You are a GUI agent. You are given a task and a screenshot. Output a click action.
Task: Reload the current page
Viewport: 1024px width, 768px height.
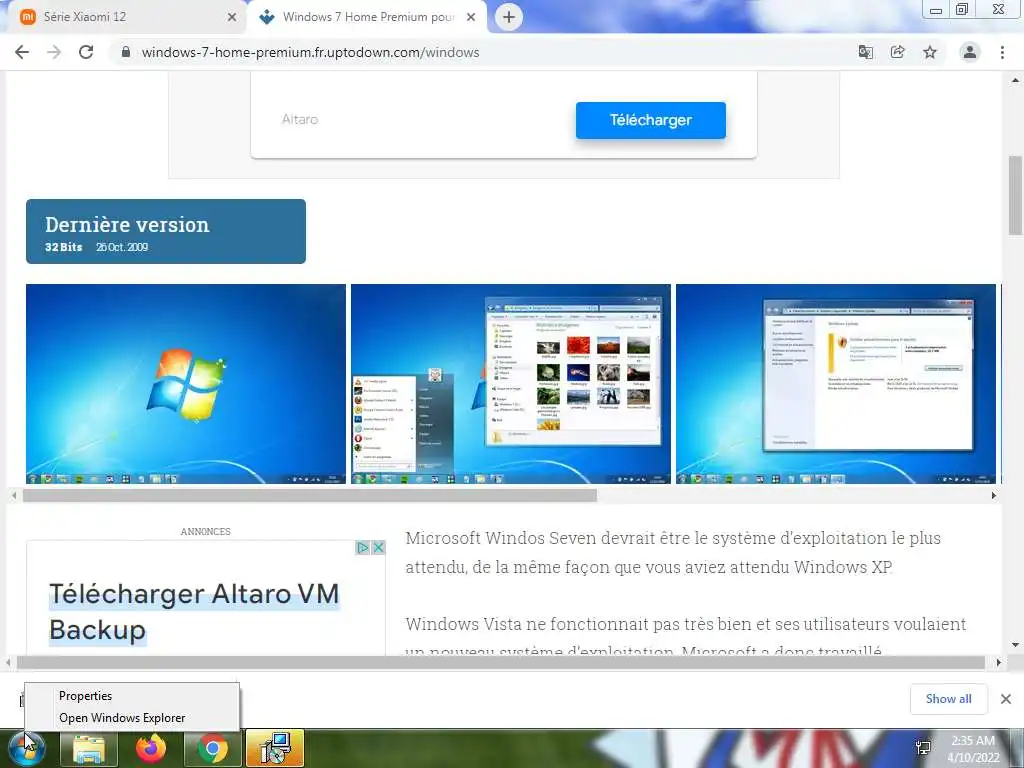tap(86, 52)
